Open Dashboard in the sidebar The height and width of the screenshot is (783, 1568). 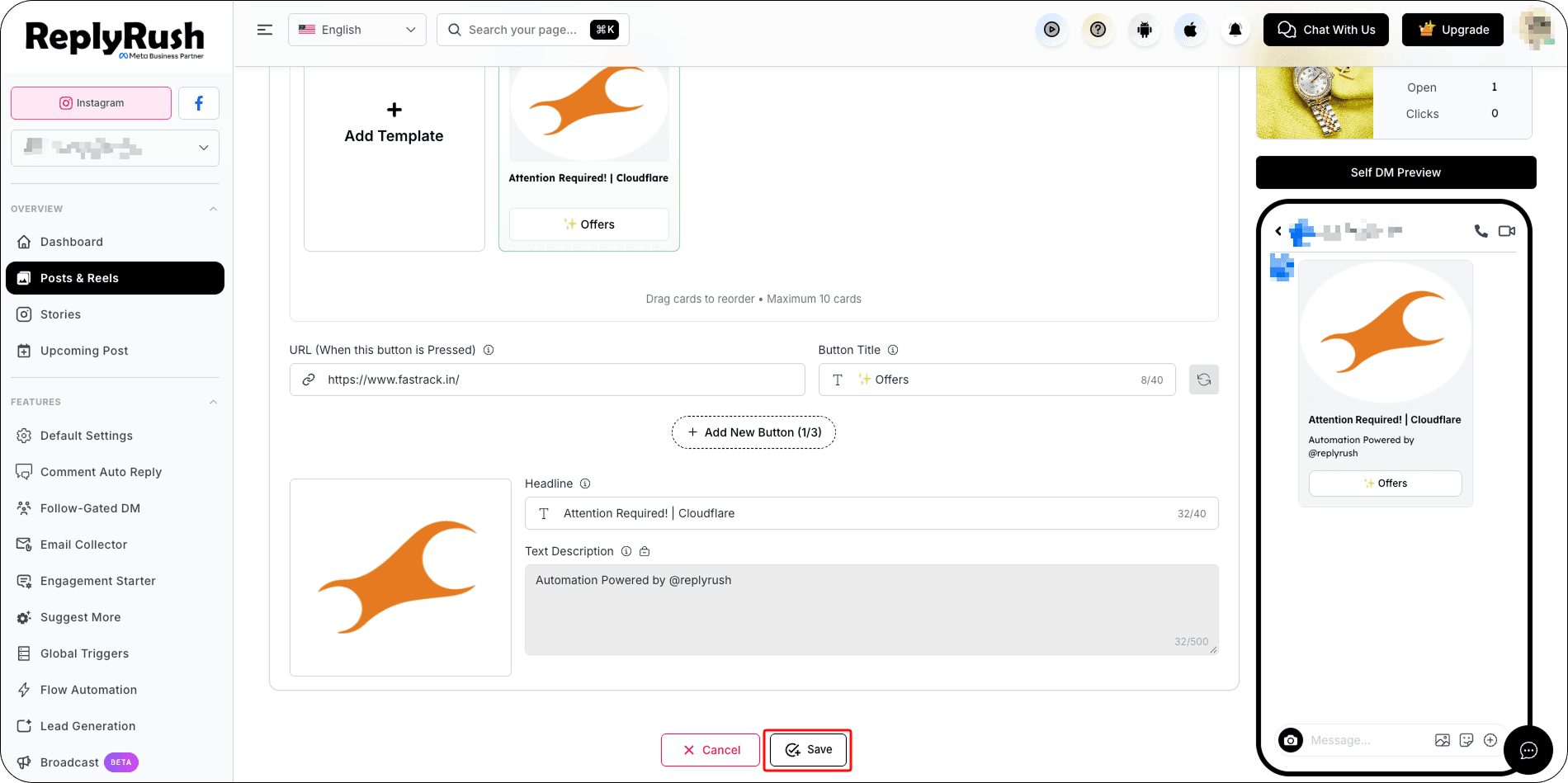(x=115, y=242)
